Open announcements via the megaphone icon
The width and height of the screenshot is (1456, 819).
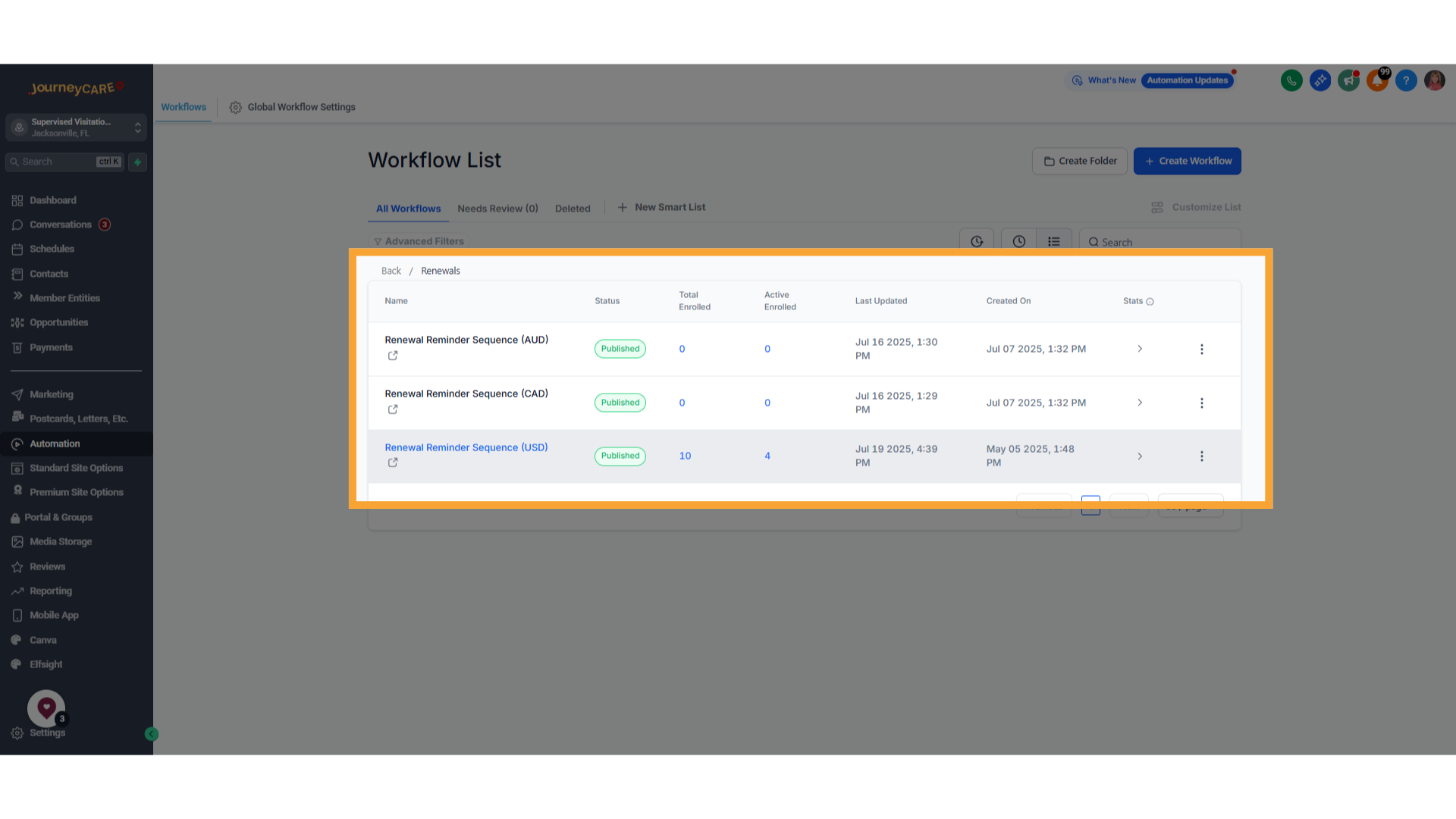tap(1348, 80)
